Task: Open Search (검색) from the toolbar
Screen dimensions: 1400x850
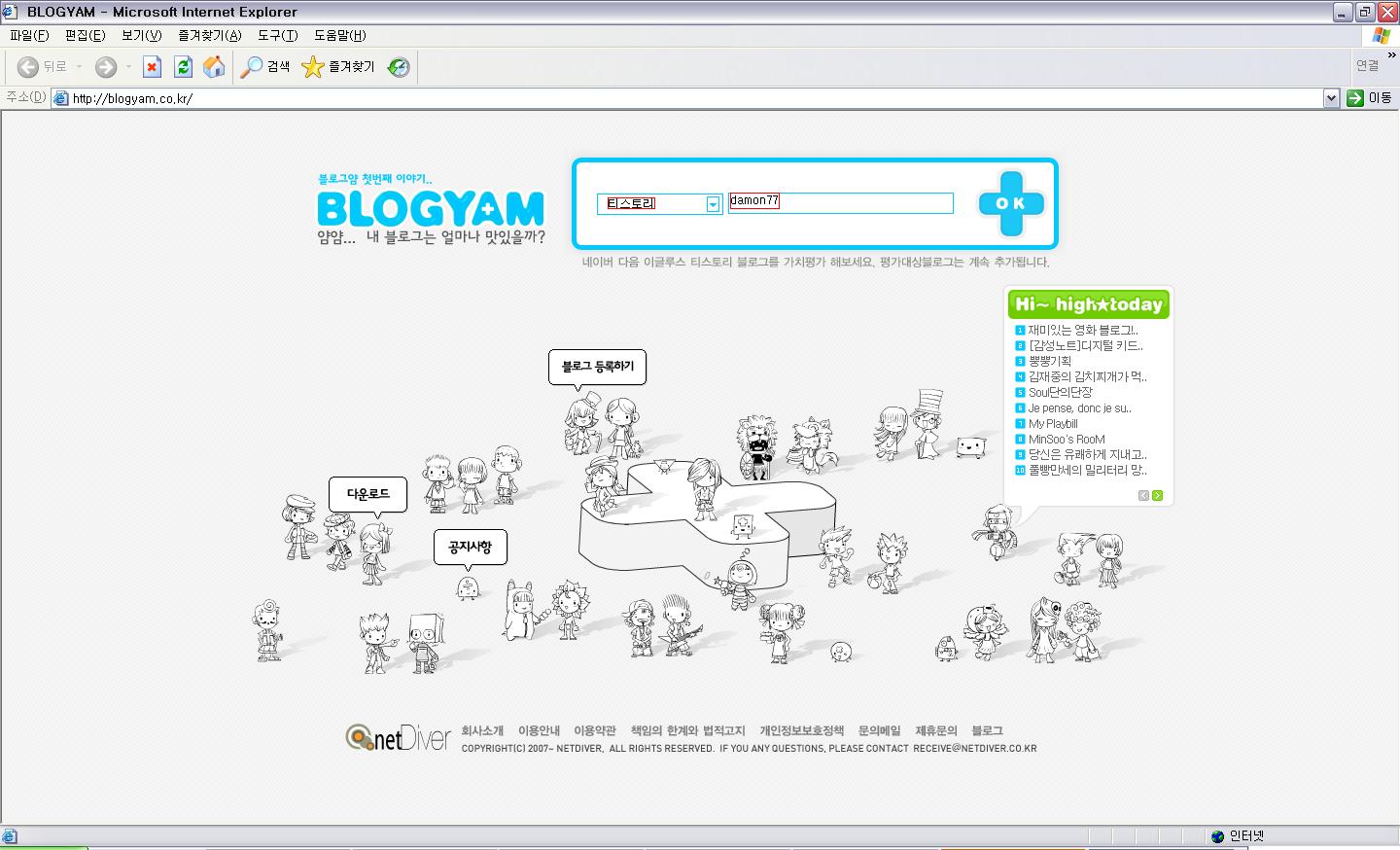Action: 265,66
